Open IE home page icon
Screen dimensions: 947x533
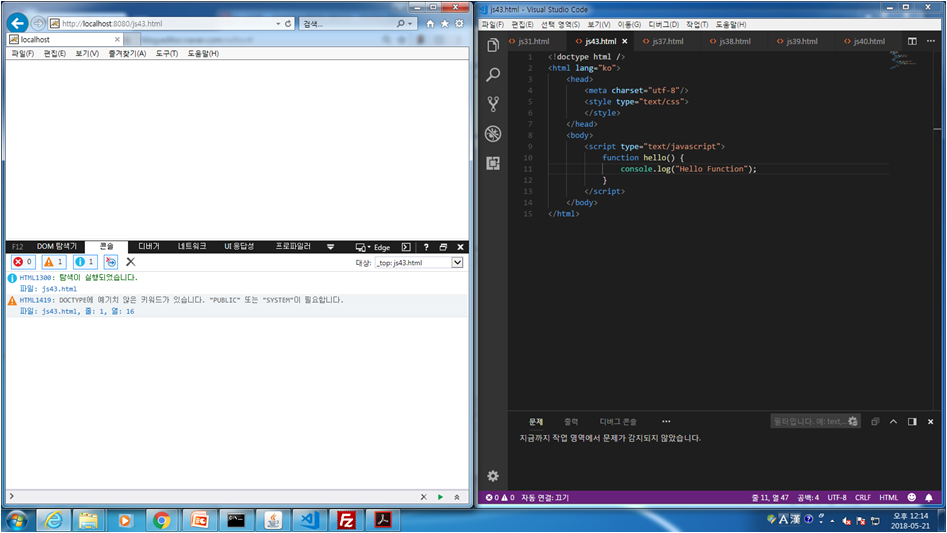pos(430,24)
